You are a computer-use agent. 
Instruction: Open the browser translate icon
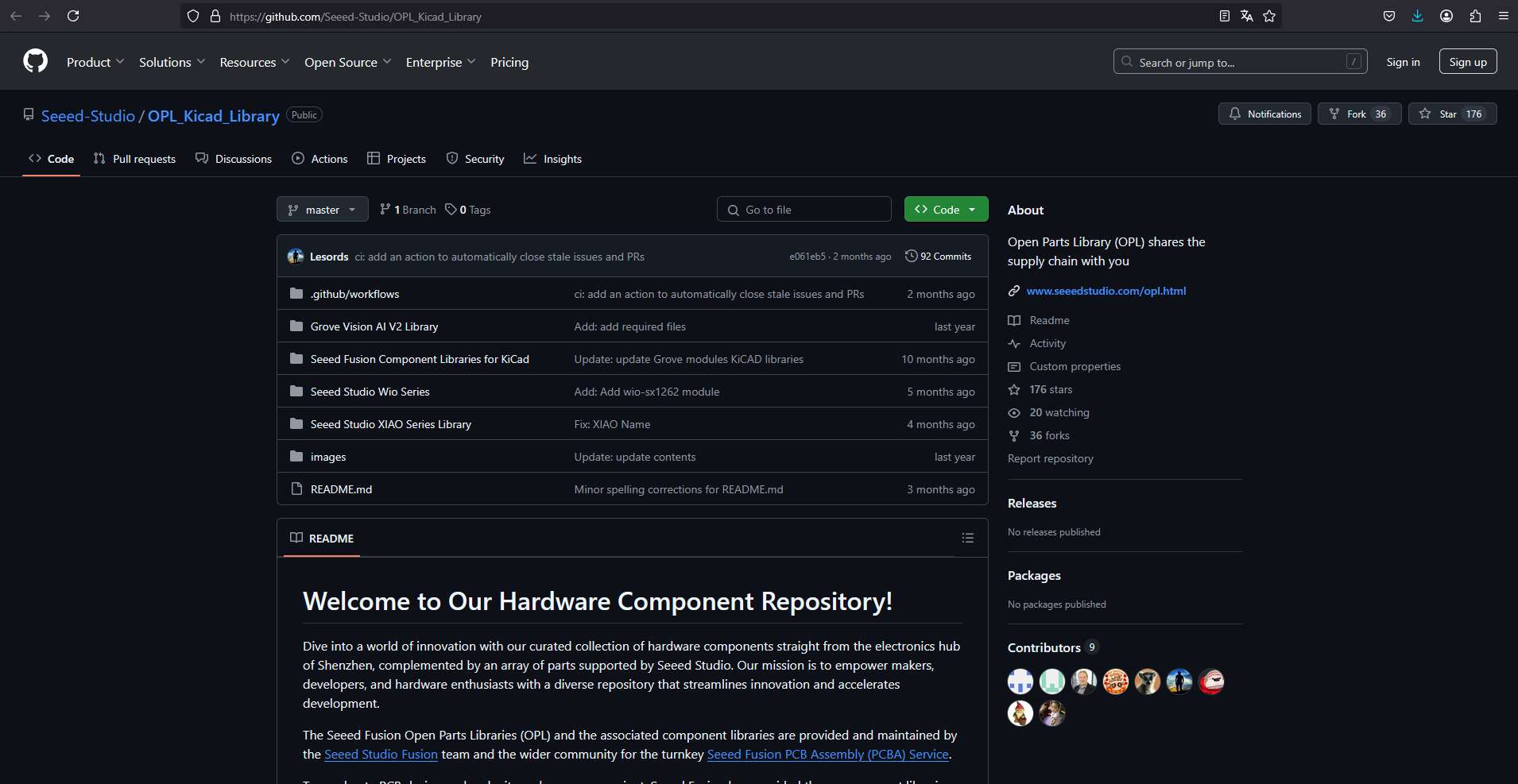click(x=1246, y=16)
